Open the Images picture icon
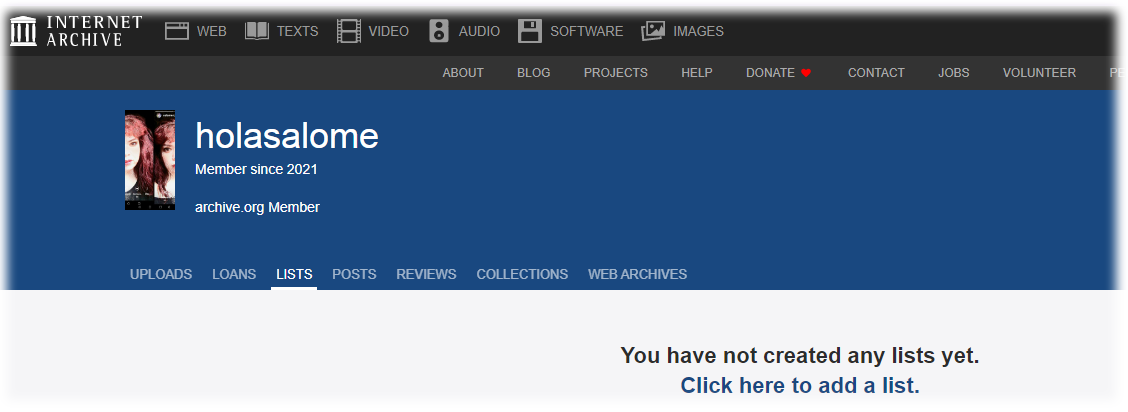Viewport: 1128px width, 412px height. [x=653, y=31]
